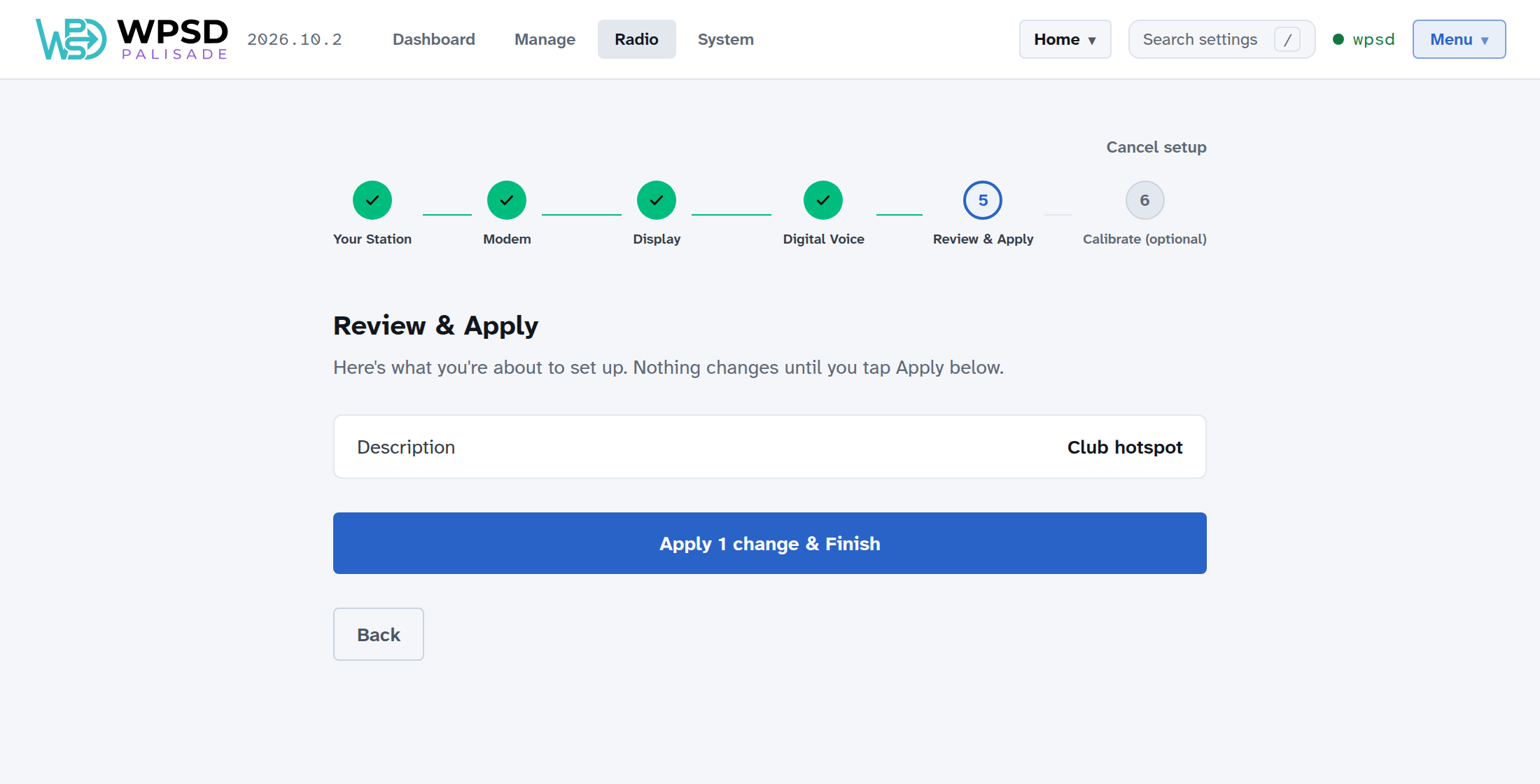Go to the Your Station step checkmark
Image resolution: width=1540 pixels, height=784 pixels.
(372, 200)
